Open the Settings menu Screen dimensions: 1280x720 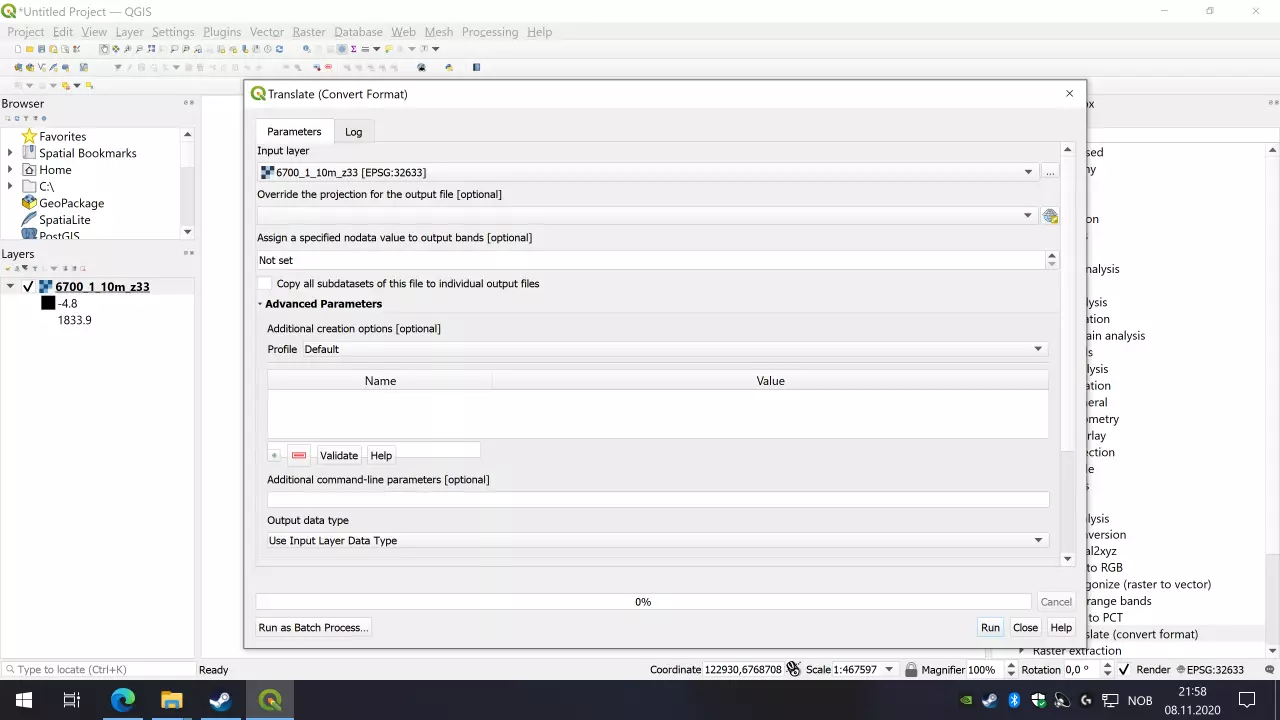(x=173, y=32)
